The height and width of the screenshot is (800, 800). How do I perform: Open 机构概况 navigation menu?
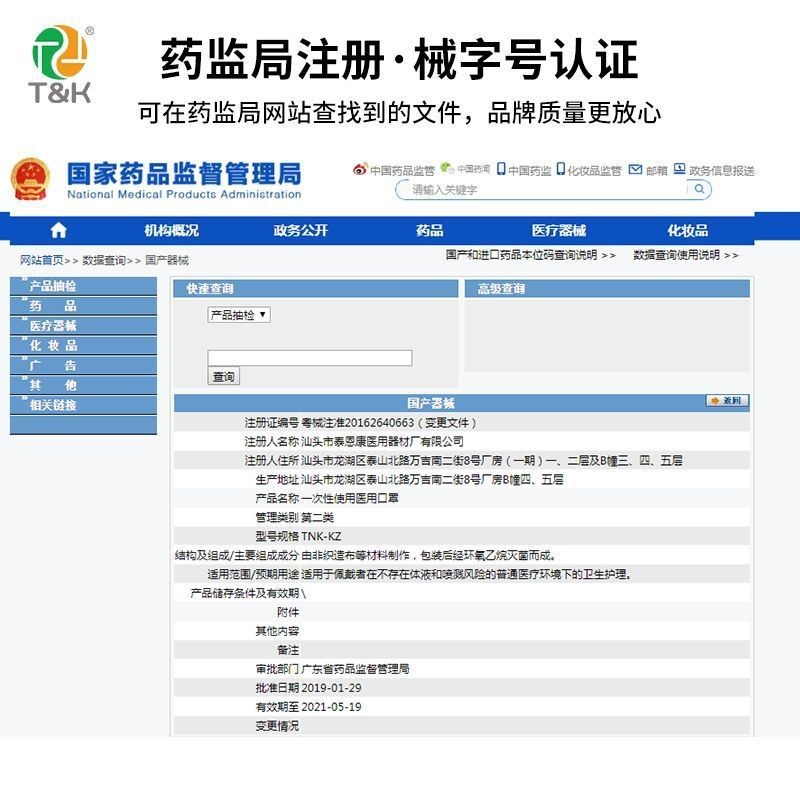point(171,231)
